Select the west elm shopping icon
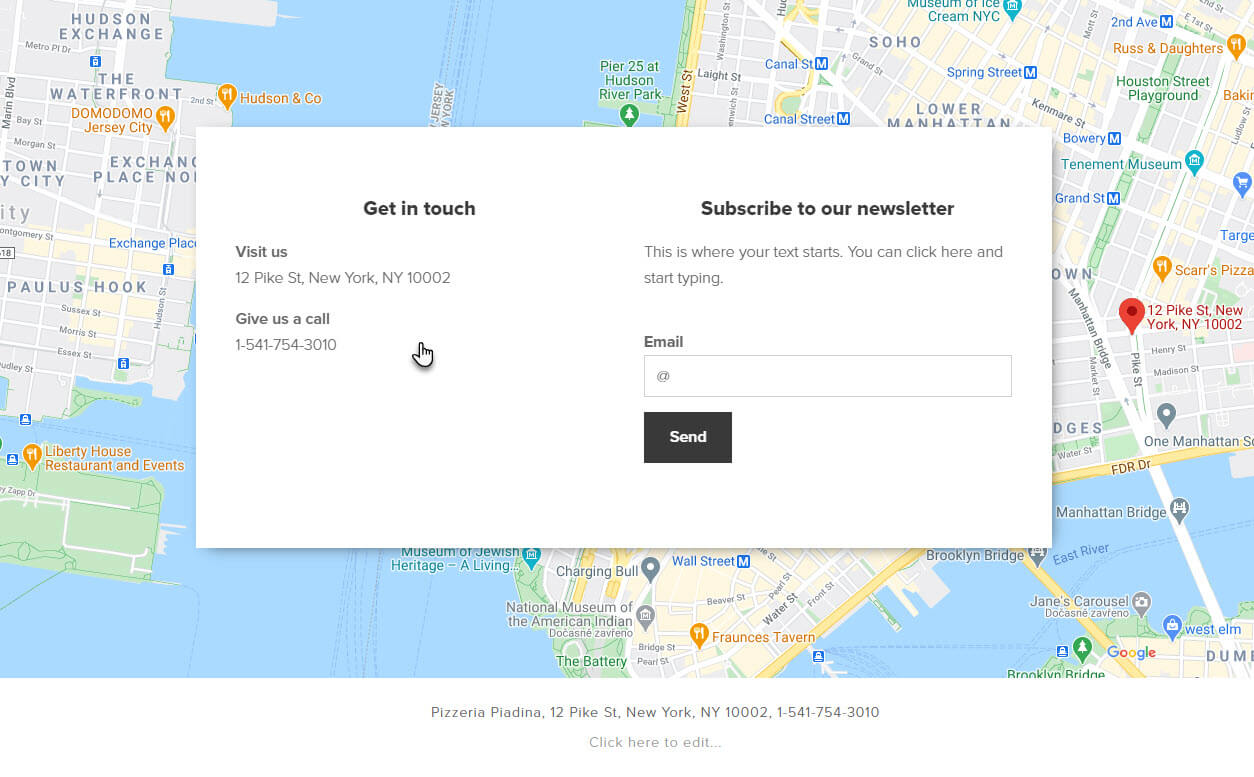The image size is (1254, 777). (1173, 627)
